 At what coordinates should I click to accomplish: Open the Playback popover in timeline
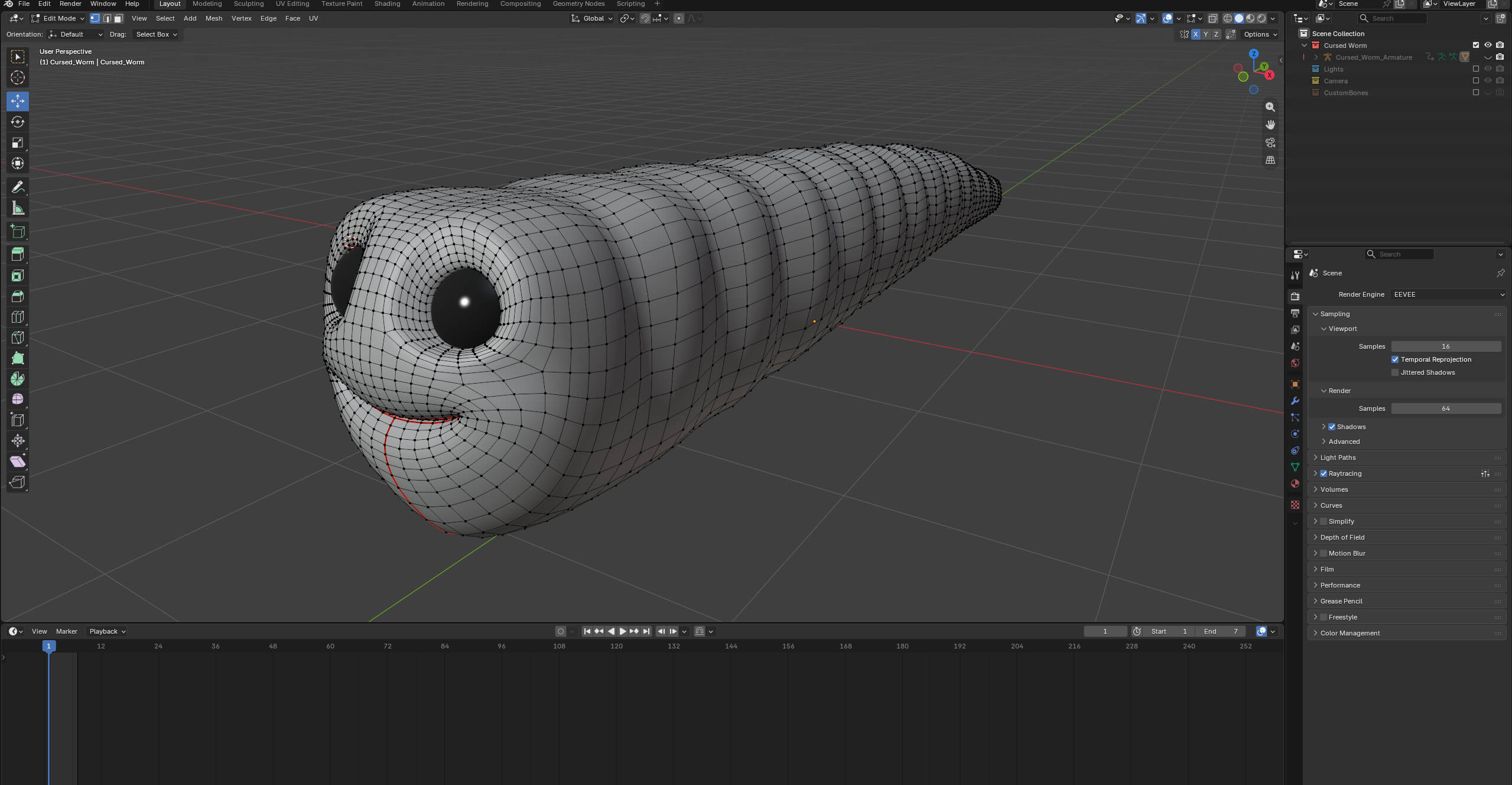tap(107, 631)
